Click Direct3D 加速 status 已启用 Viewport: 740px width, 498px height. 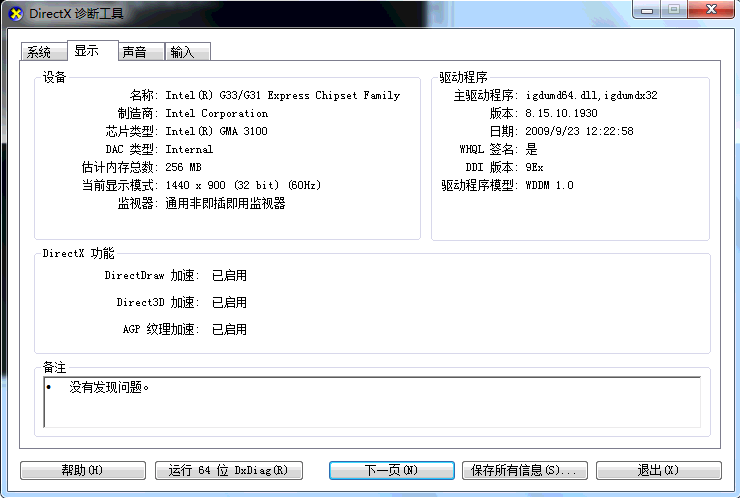pos(229,302)
